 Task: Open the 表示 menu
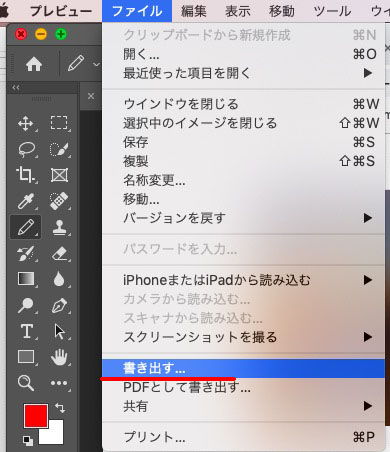pyautogui.click(x=238, y=11)
